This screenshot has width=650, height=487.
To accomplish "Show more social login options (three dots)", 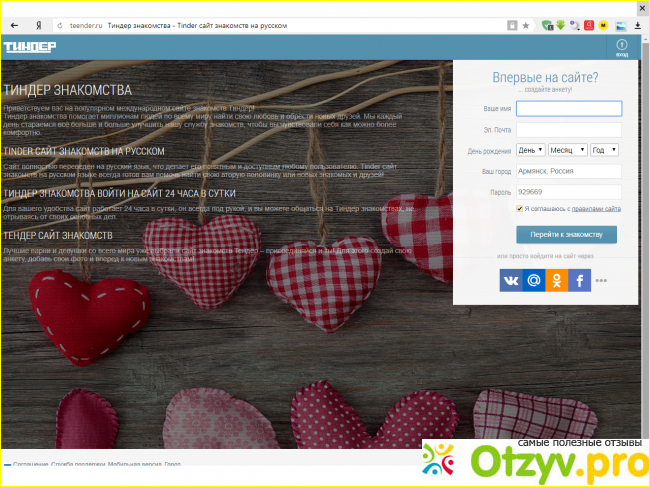I will tap(601, 281).
